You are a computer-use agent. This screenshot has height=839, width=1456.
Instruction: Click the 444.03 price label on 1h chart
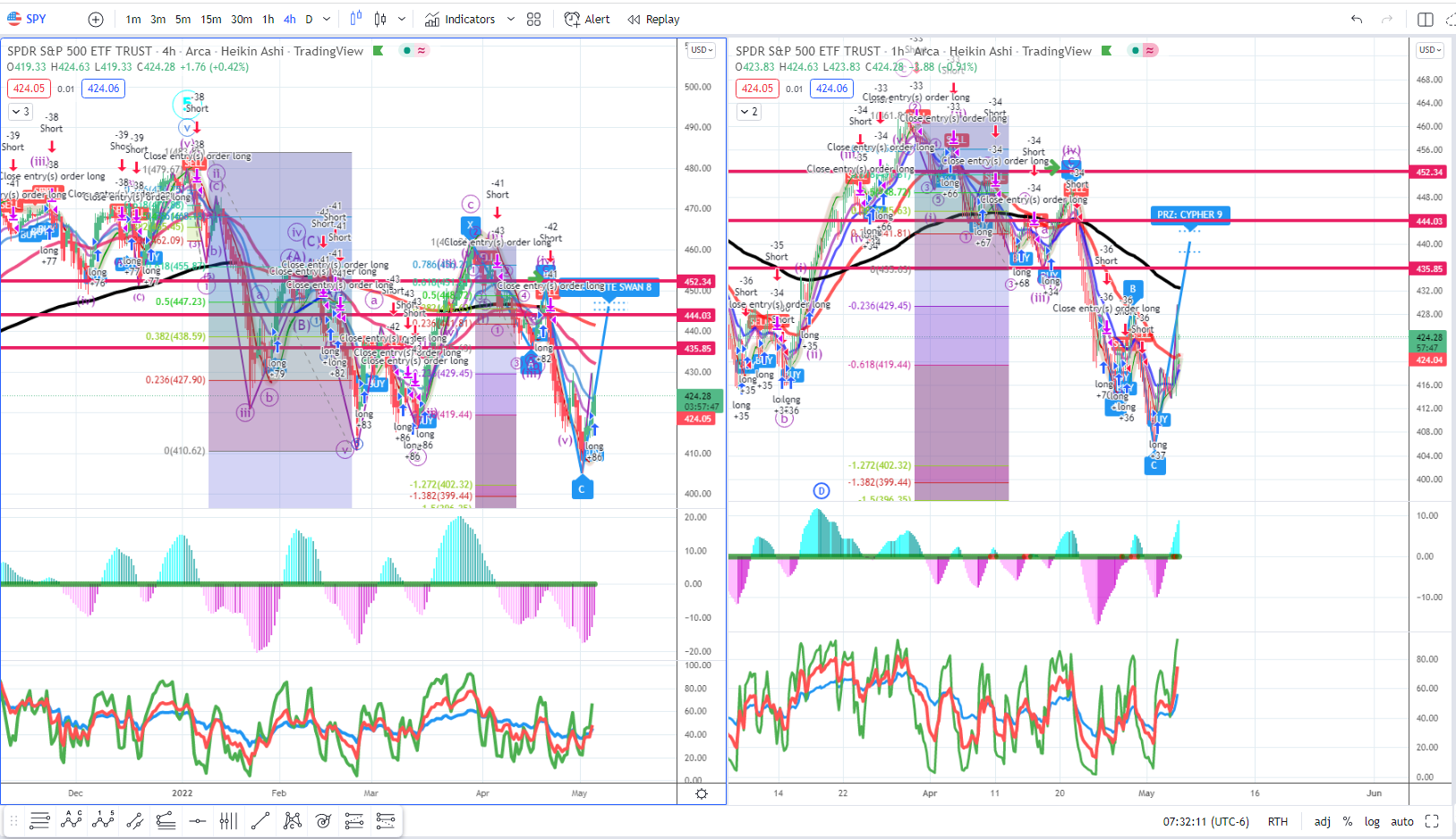coord(1429,221)
